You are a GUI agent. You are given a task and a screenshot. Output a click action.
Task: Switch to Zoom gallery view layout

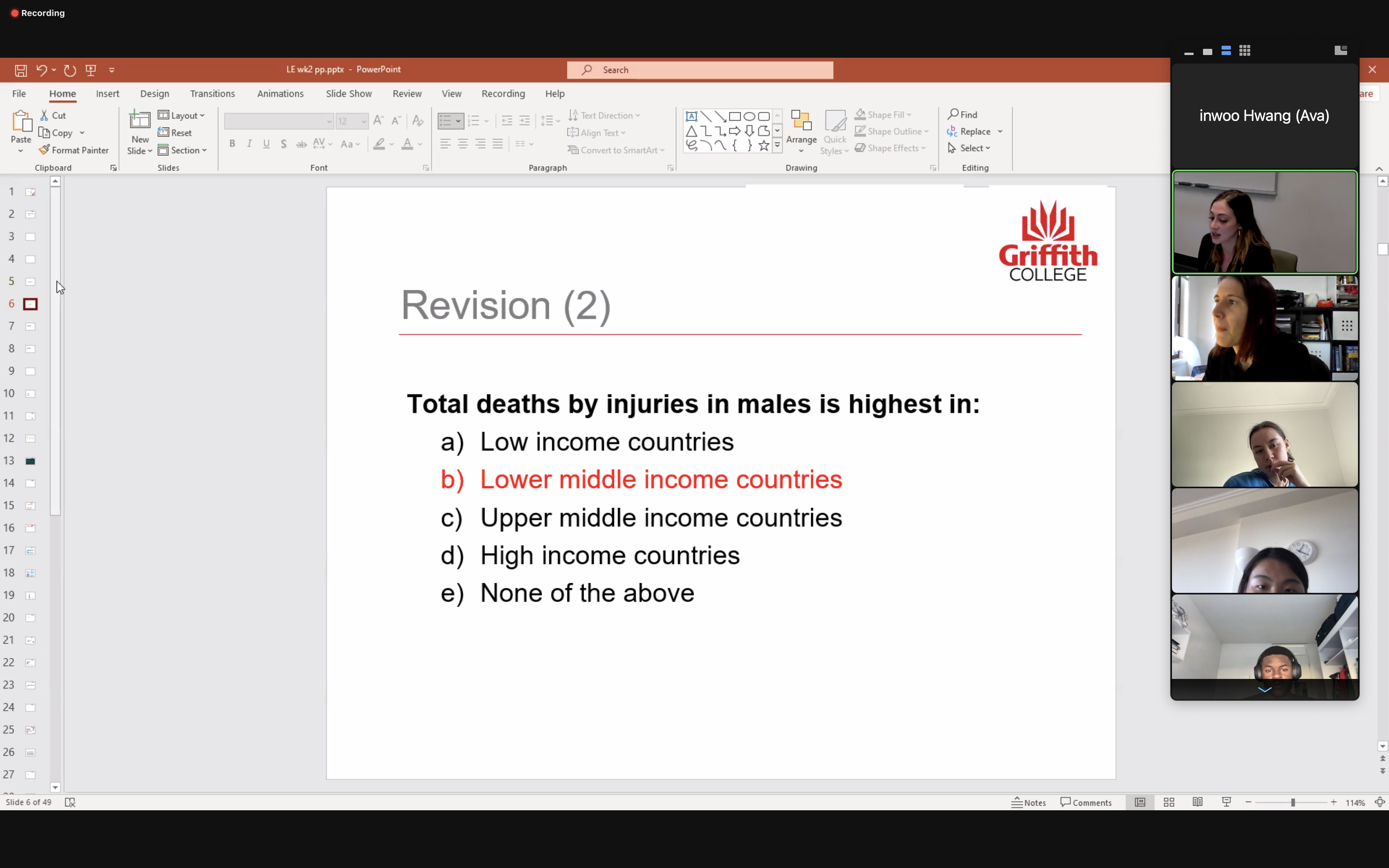(x=1244, y=51)
